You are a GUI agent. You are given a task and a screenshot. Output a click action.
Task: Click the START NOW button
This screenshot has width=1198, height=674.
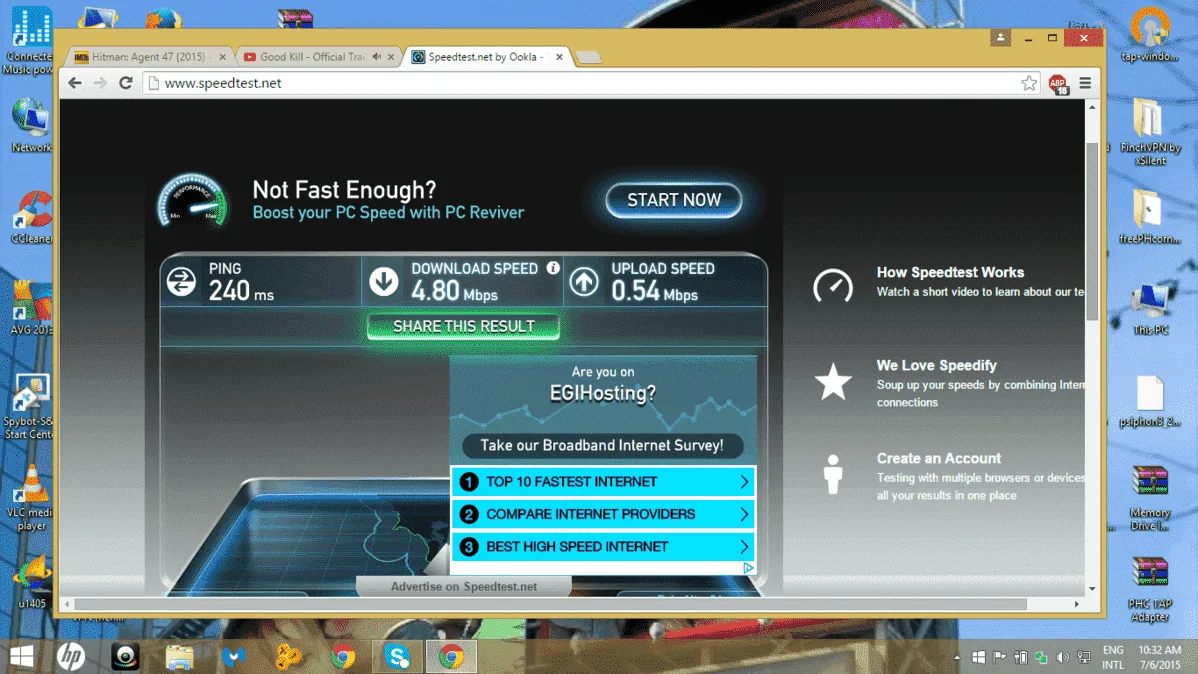coord(674,200)
